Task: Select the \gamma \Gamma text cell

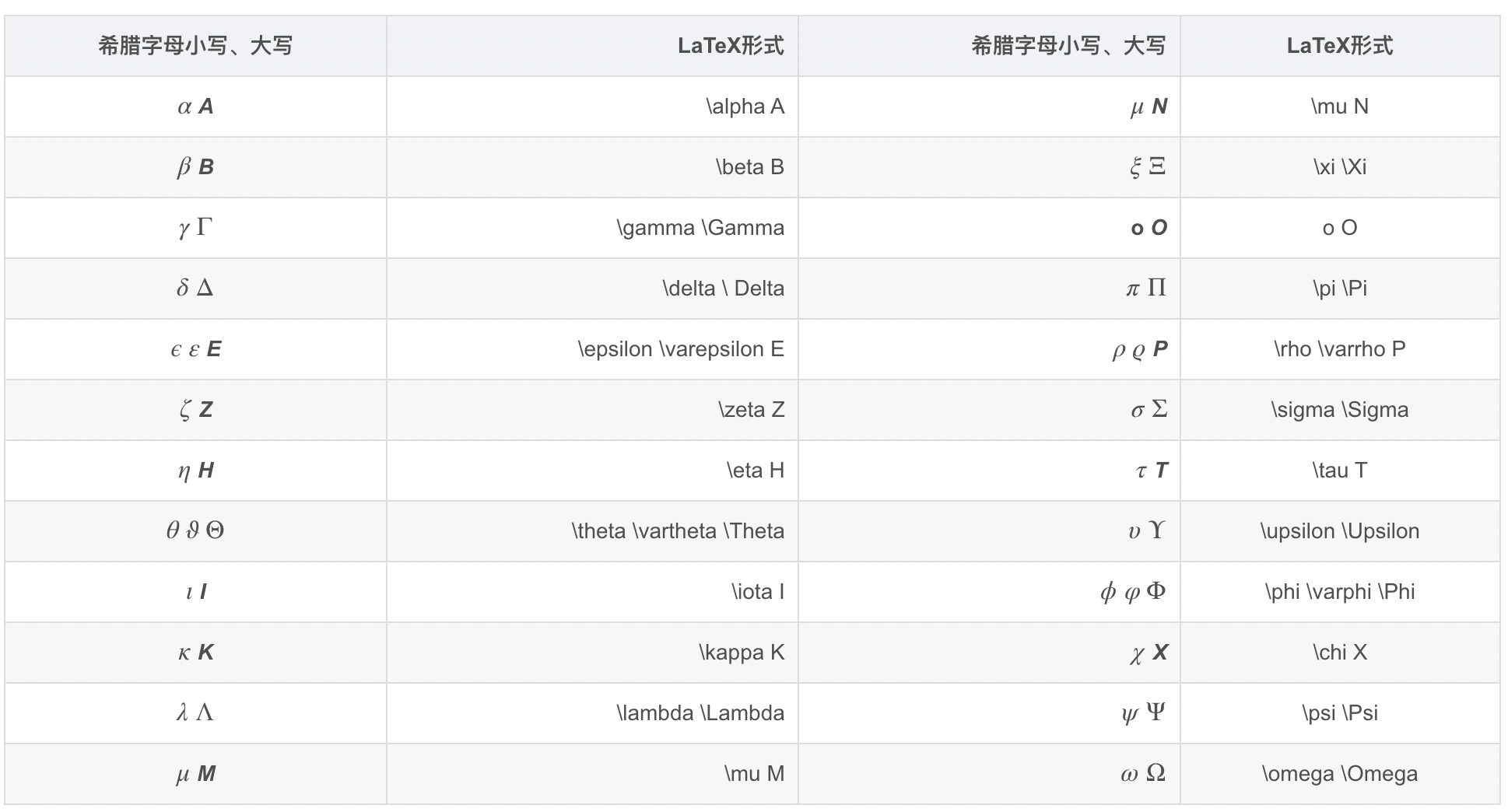Action: point(592,228)
